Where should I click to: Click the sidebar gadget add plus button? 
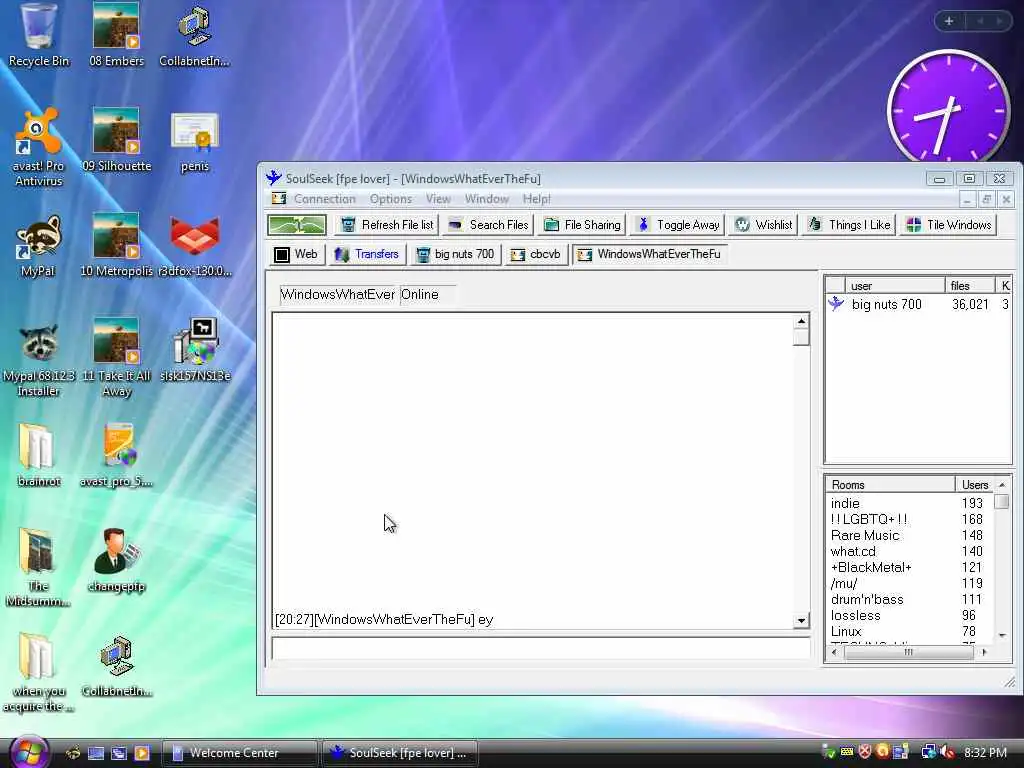click(949, 21)
